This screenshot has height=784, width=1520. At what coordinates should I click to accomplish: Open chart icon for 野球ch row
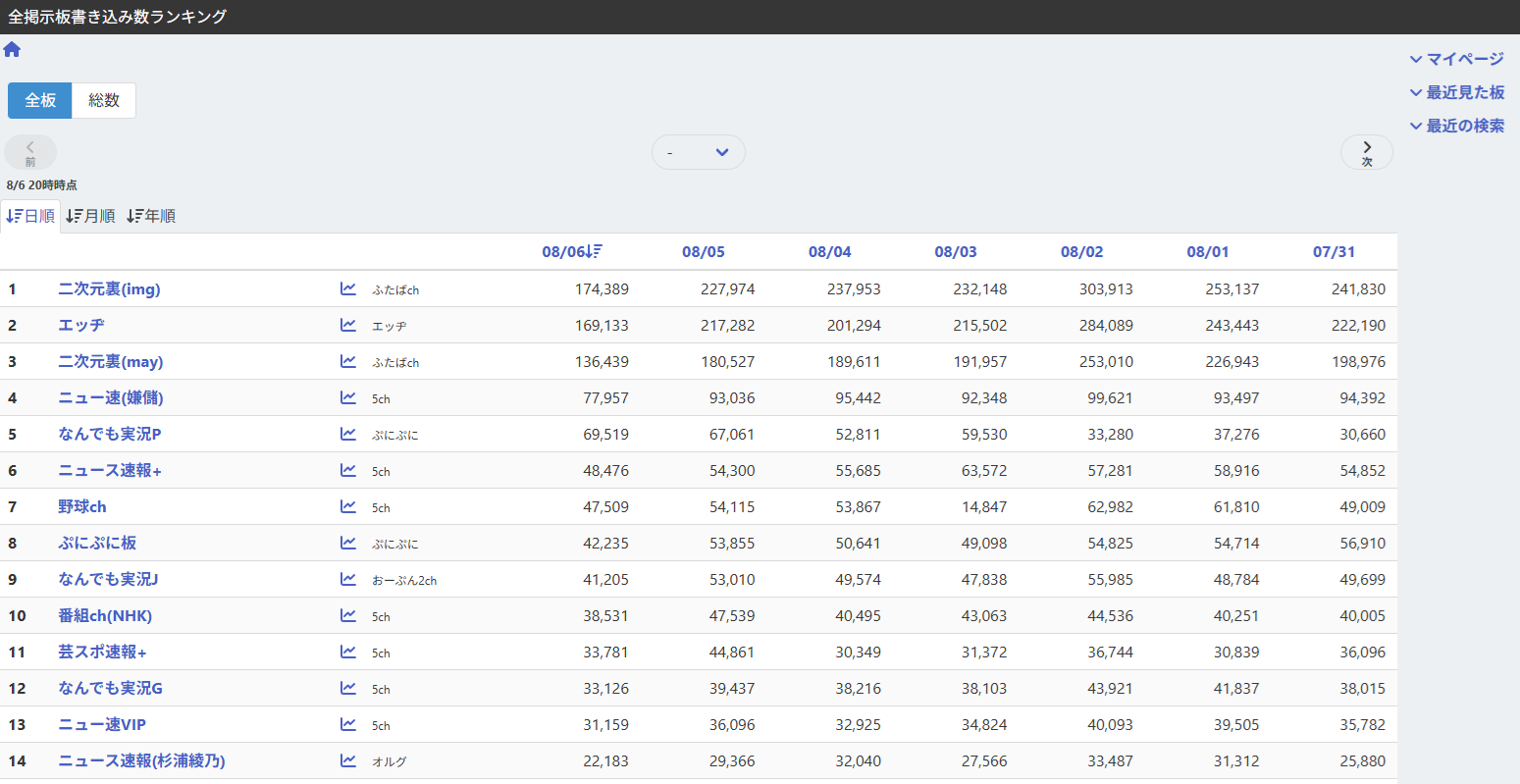[347, 506]
